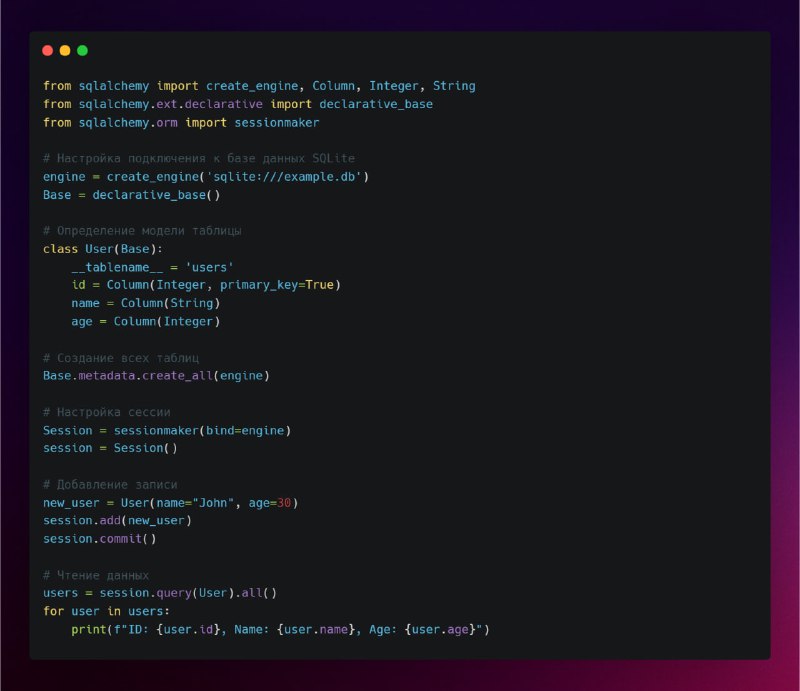This screenshot has height=691, width=800.
Task: Click the for user in users: line
Action: click(x=106, y=611)
